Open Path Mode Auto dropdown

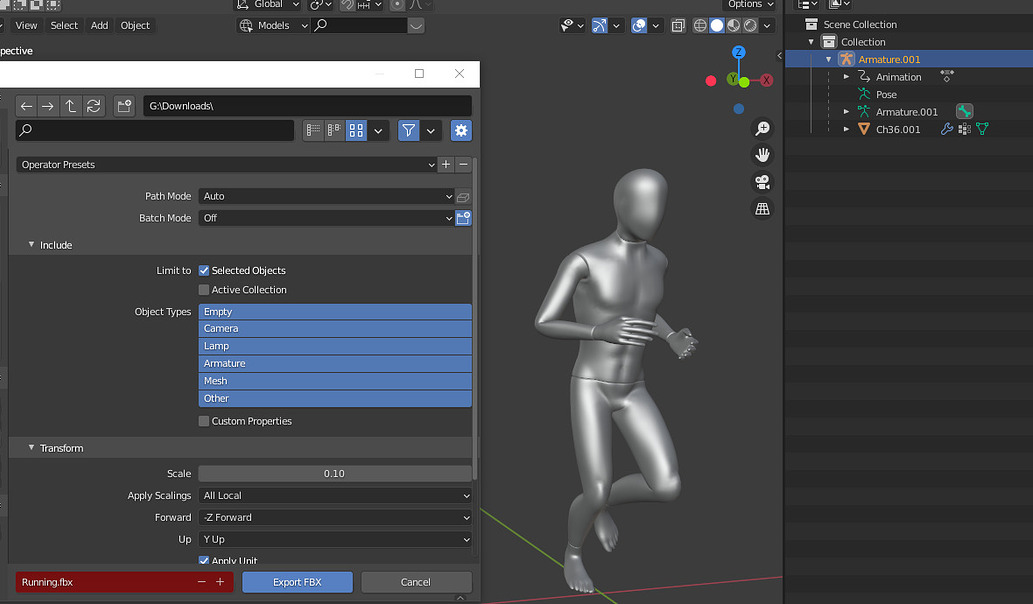326,196
